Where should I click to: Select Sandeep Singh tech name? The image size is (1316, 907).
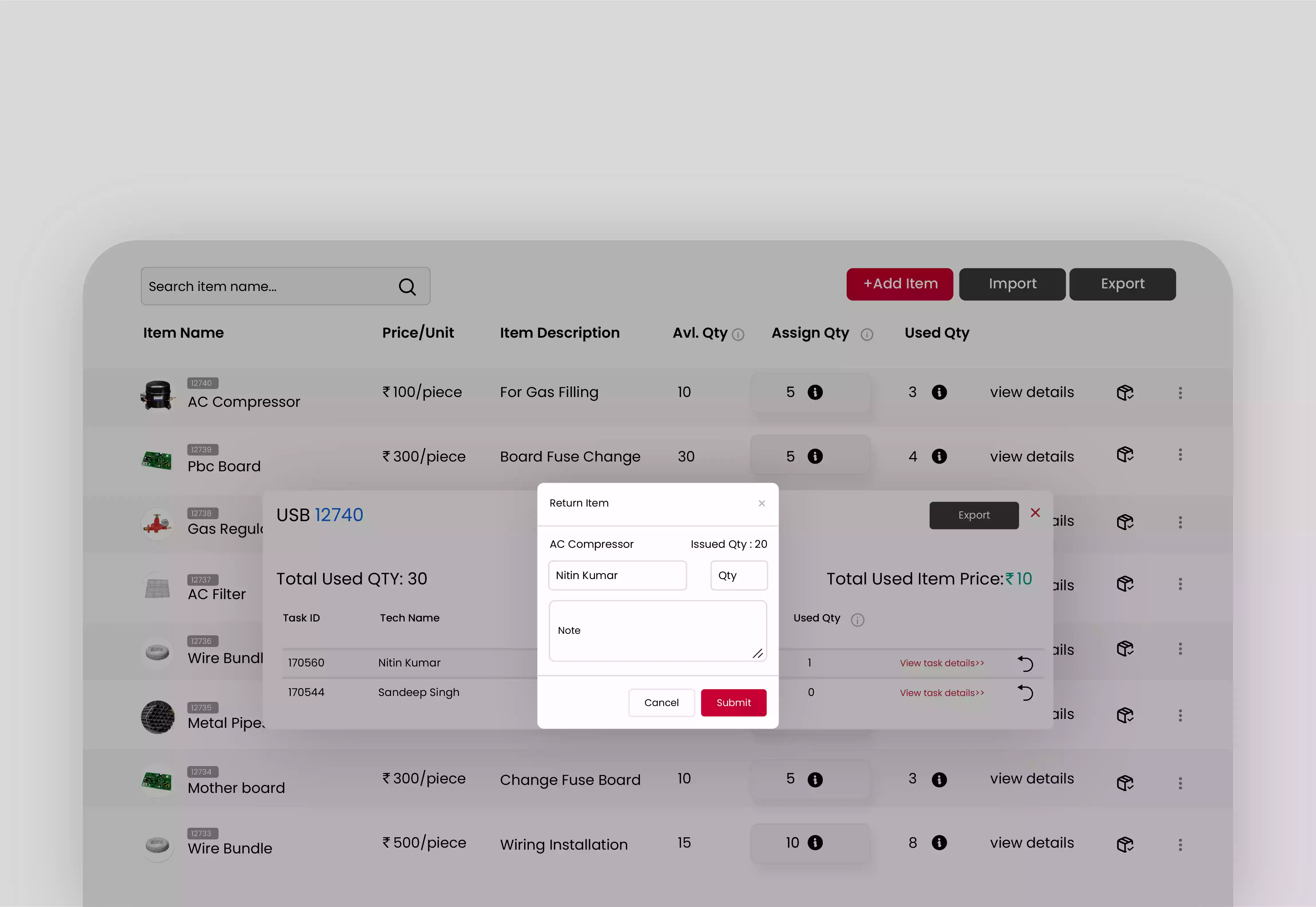click(x=419, y=693)
